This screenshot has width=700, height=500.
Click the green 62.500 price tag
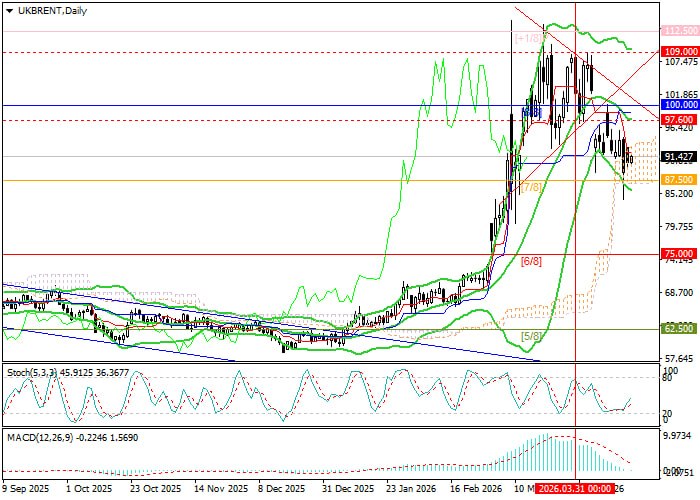click(679, 327)
